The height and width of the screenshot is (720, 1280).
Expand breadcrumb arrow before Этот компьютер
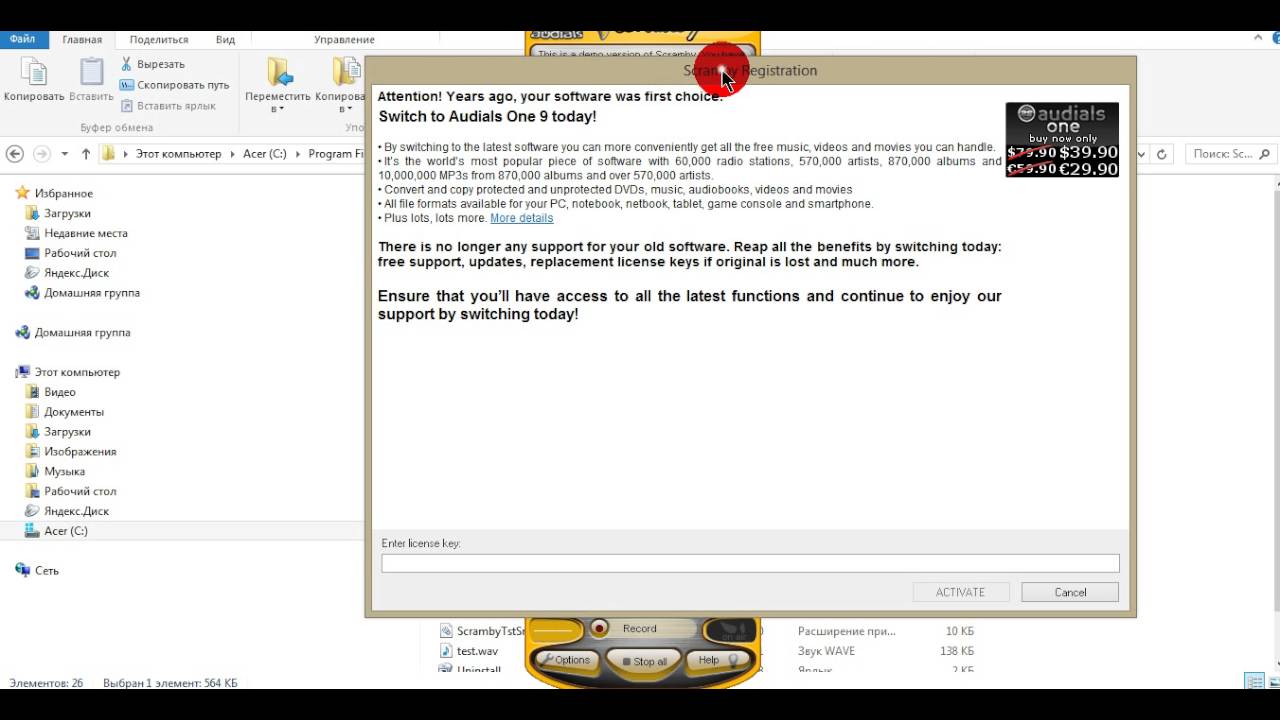pos(126,154)
